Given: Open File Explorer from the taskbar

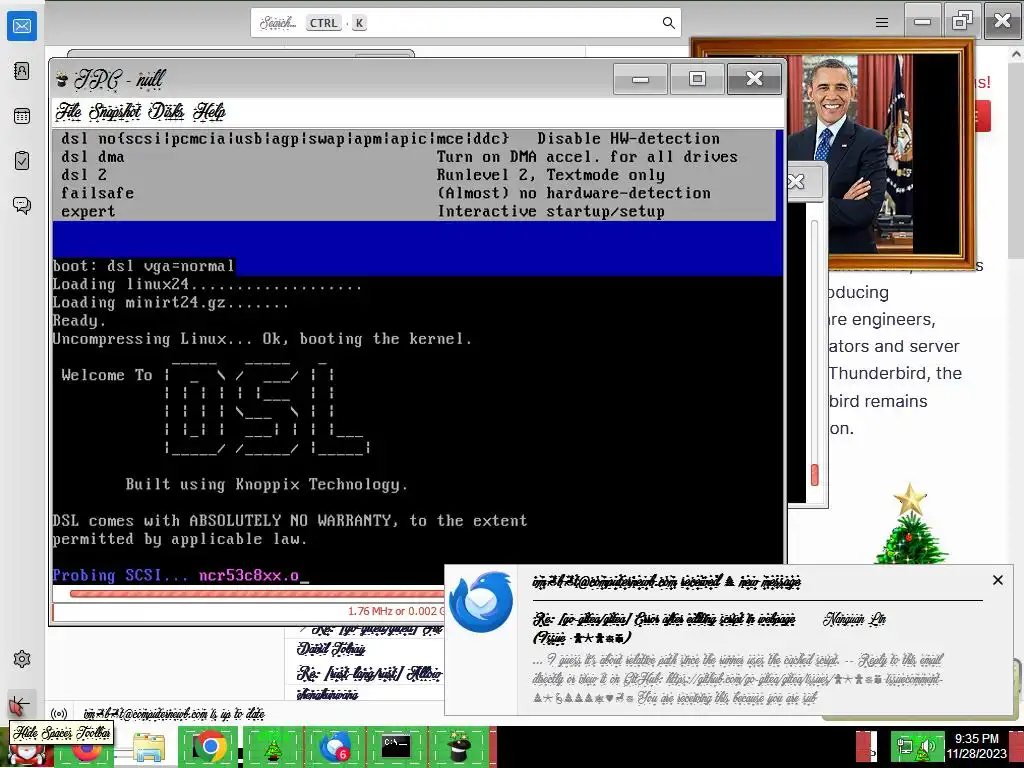Looking at the screenshot, I should tap(149, 746).
